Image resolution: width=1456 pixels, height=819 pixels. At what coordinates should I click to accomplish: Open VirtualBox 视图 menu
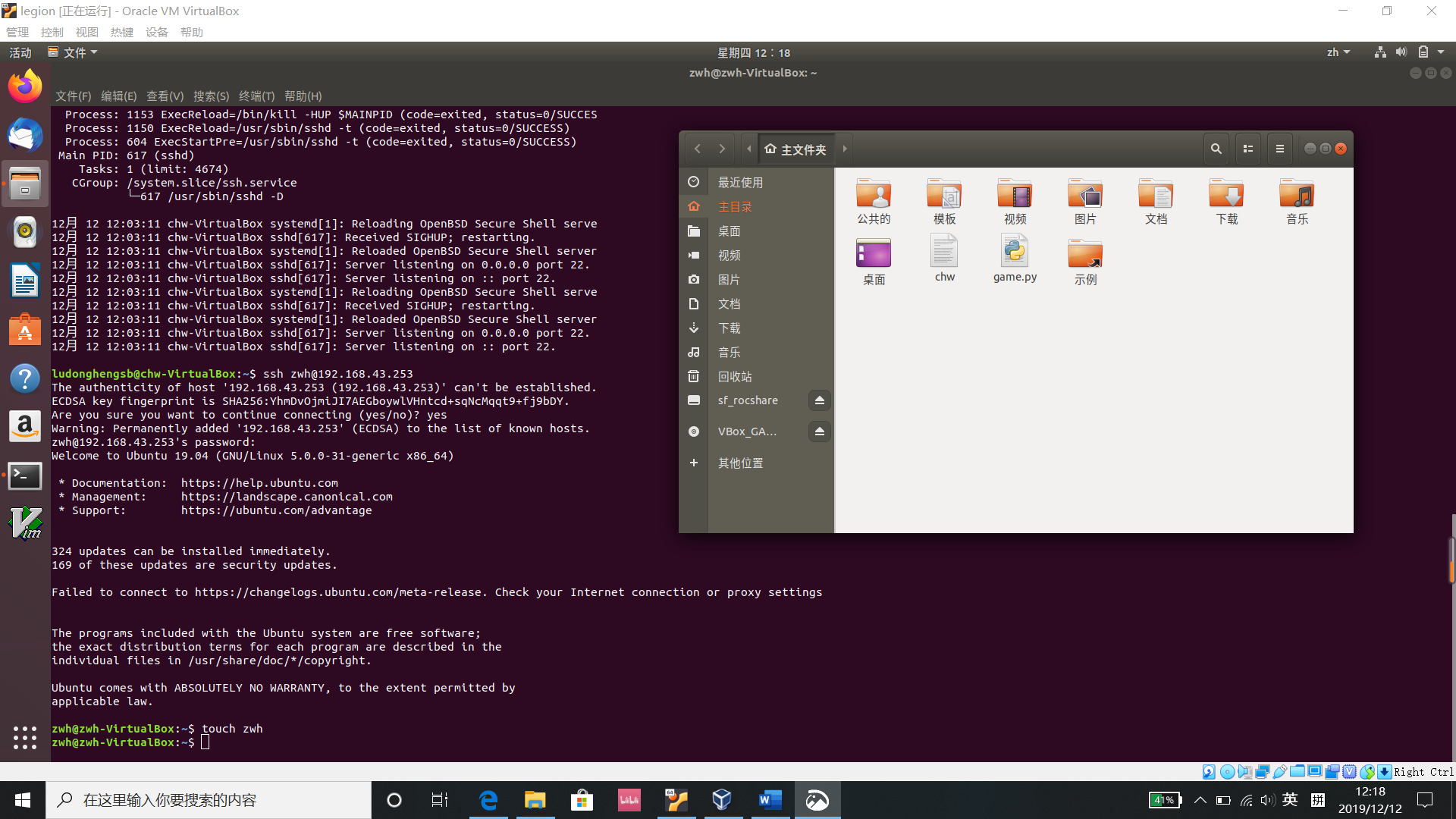pos(86,32)
